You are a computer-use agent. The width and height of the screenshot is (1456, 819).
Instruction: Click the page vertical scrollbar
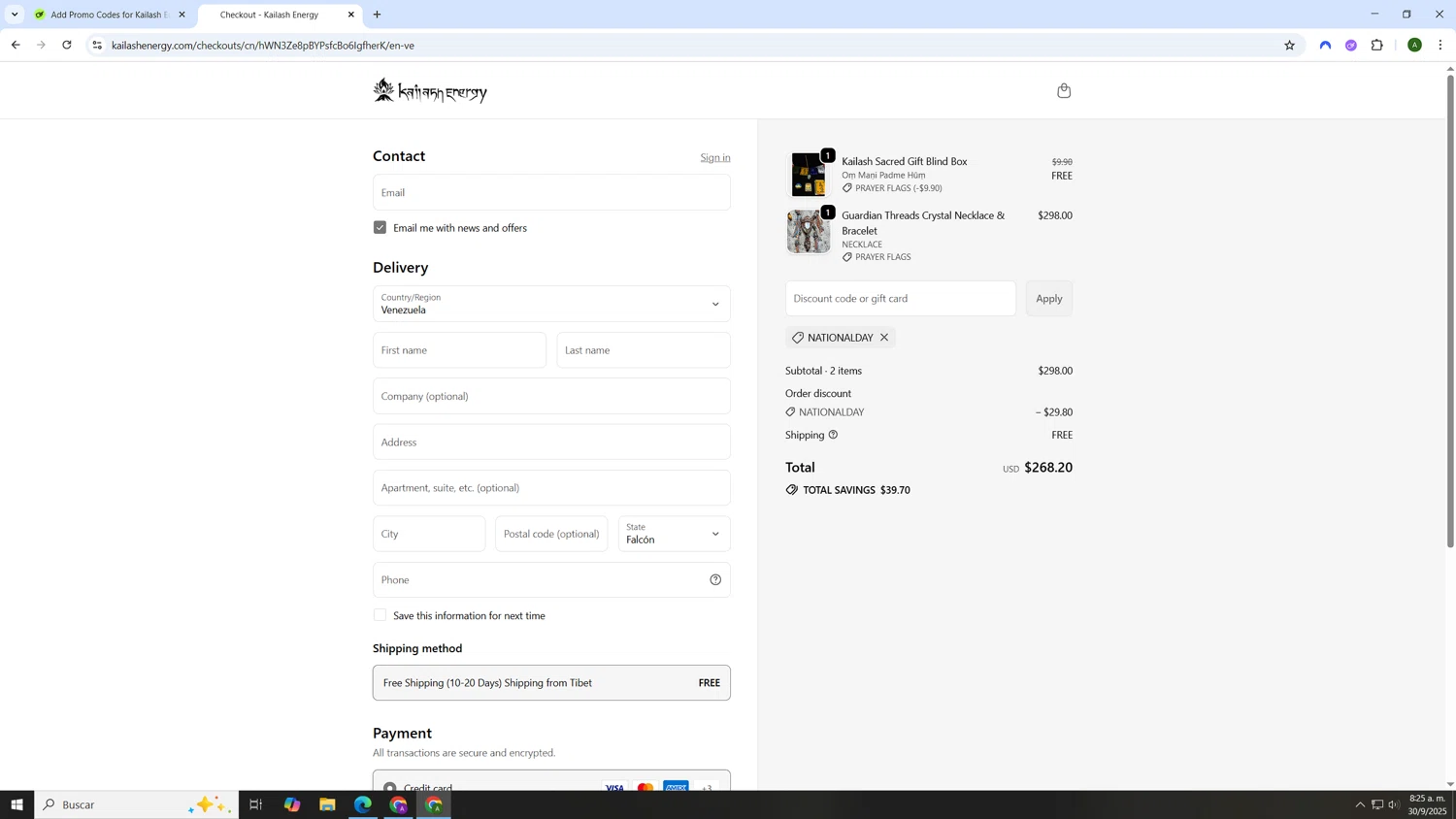tap(1450, 311)
